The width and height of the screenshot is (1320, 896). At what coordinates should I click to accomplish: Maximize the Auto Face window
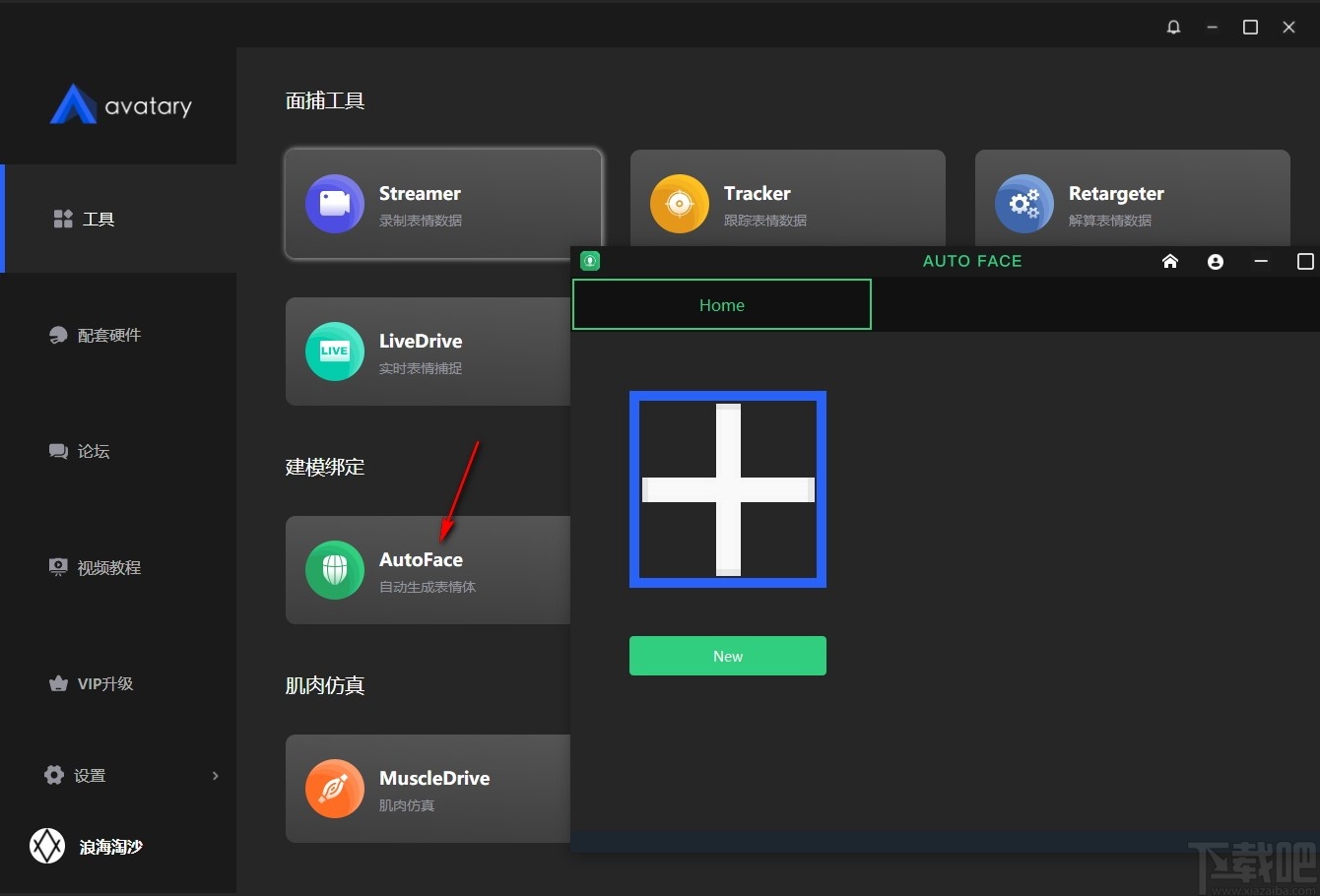[x=1305, y=261]
